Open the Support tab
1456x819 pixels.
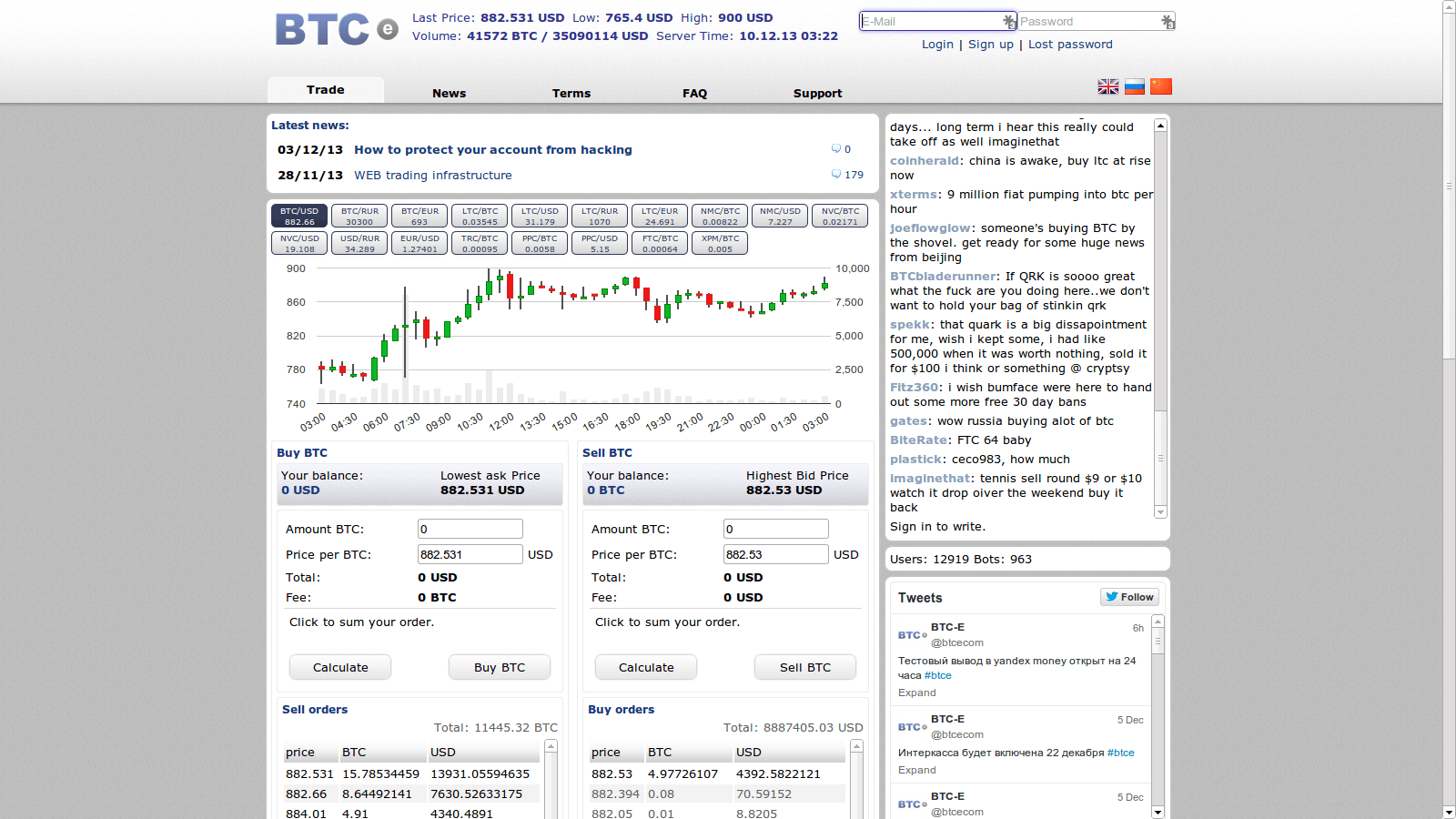(x=817, y=93)
